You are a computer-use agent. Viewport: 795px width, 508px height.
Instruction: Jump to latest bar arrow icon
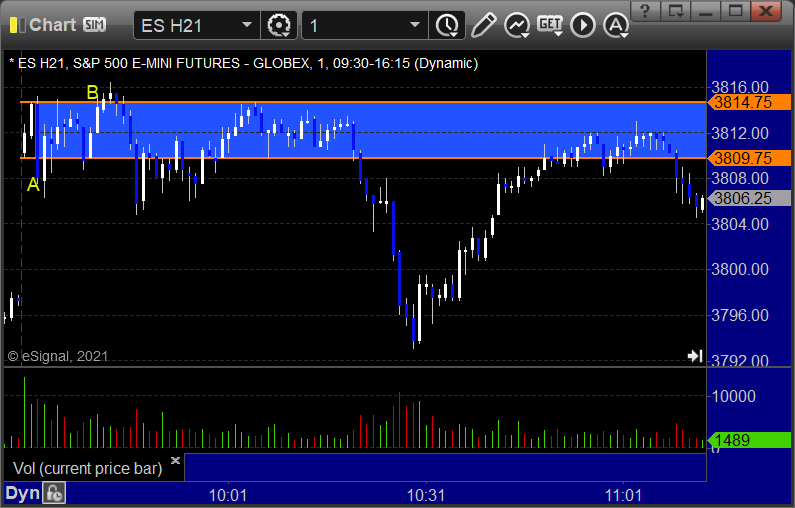[695, 356]
